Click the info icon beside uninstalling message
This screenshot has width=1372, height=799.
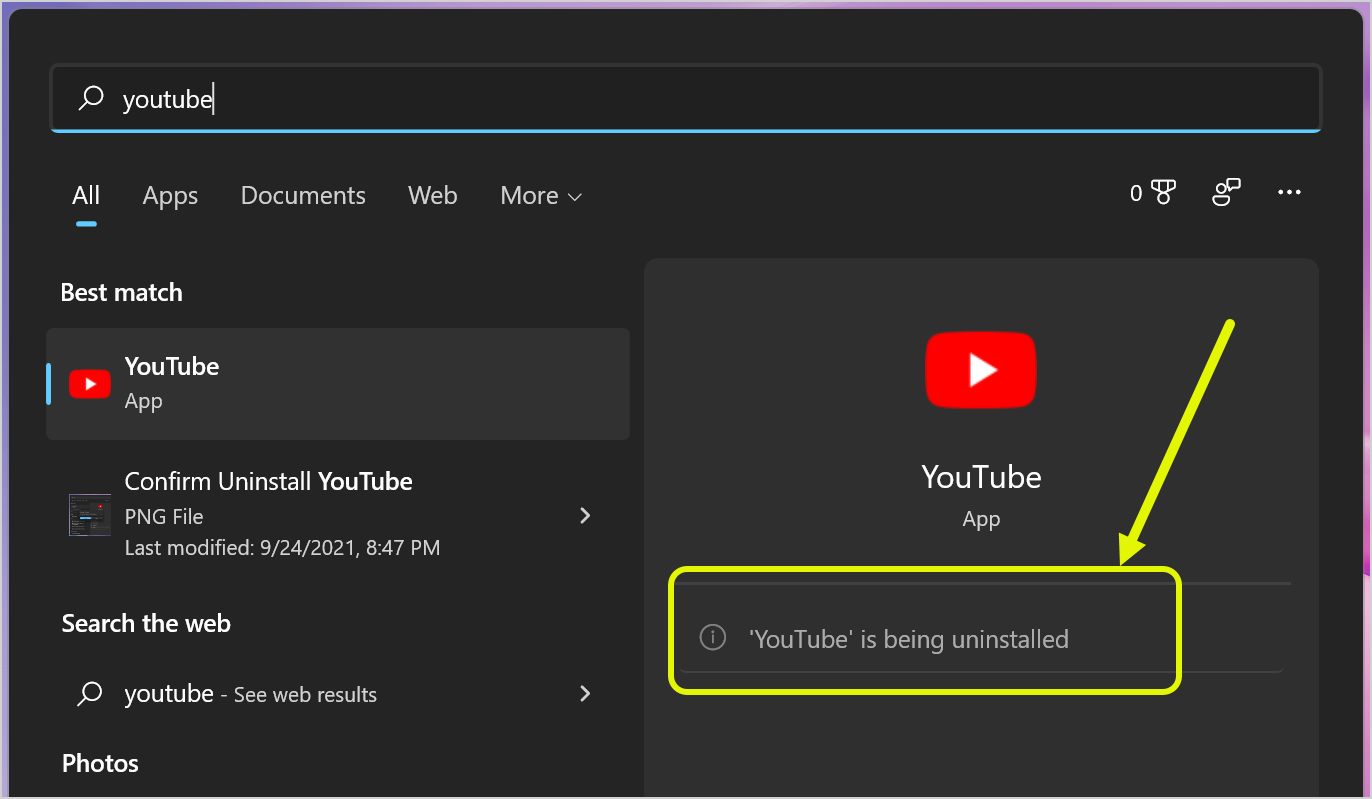click(712, 638)
